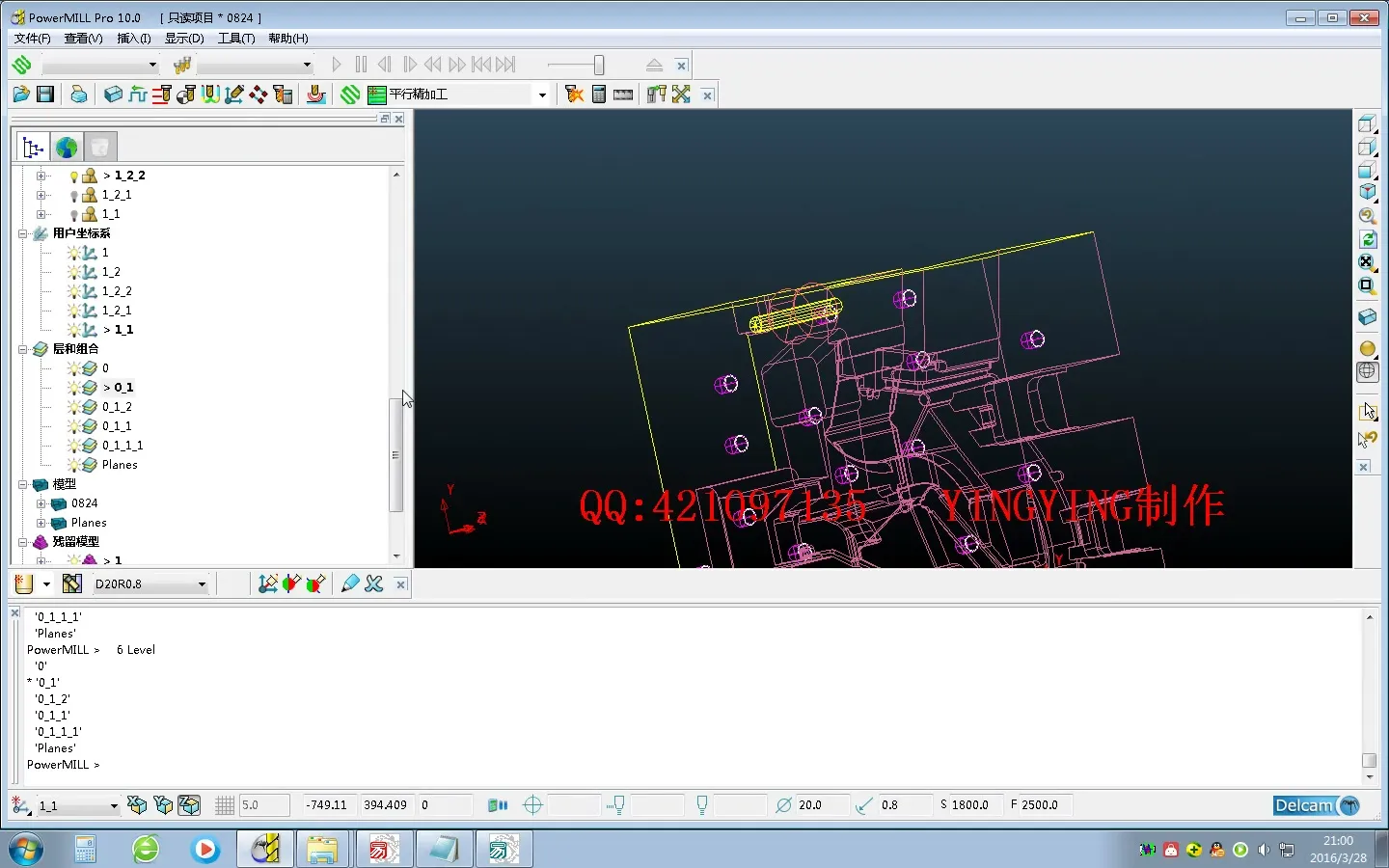Collapse the 用户坐标系 tree node

(22, 233)
